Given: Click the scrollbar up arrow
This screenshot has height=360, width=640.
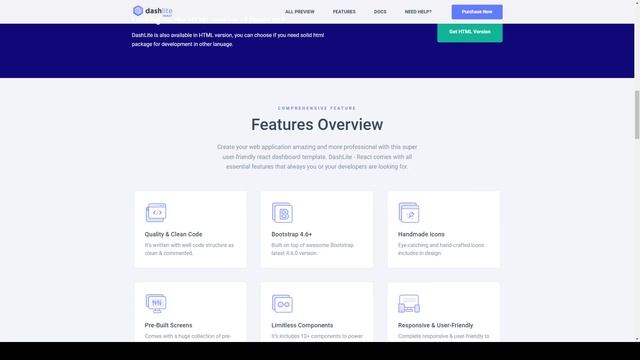Looking at the screenshot, I should [x=637, y=2].
